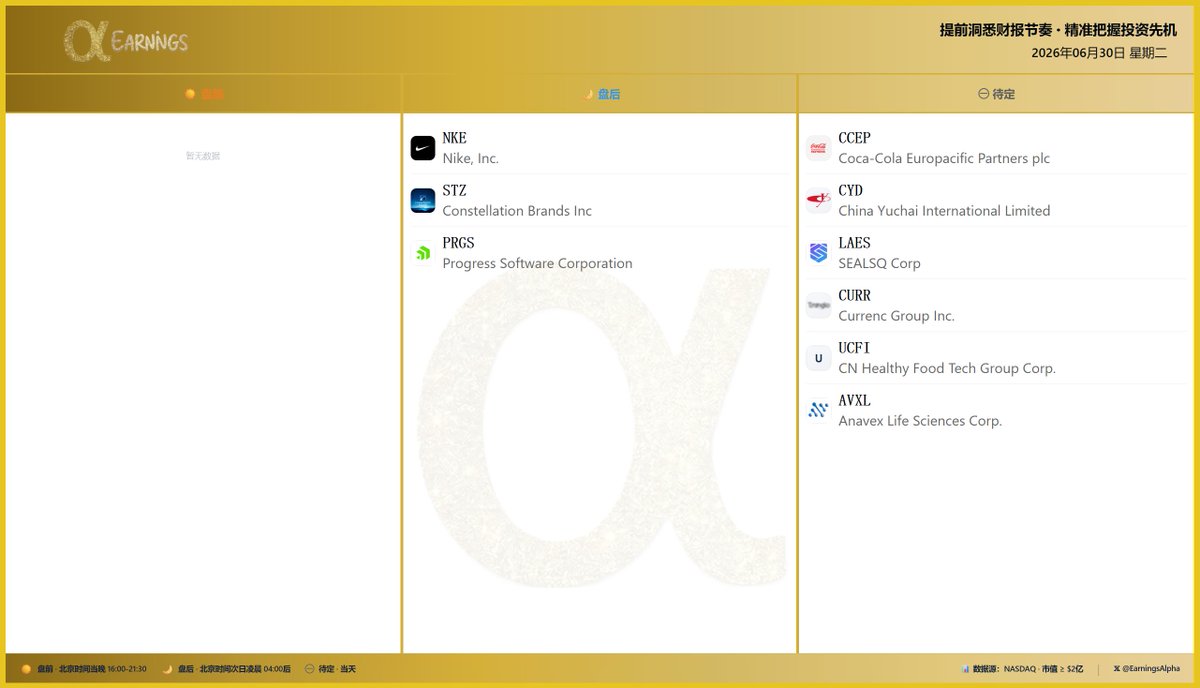
Task: Click the alpha Earnings logo in header
Action: (126, 41)
